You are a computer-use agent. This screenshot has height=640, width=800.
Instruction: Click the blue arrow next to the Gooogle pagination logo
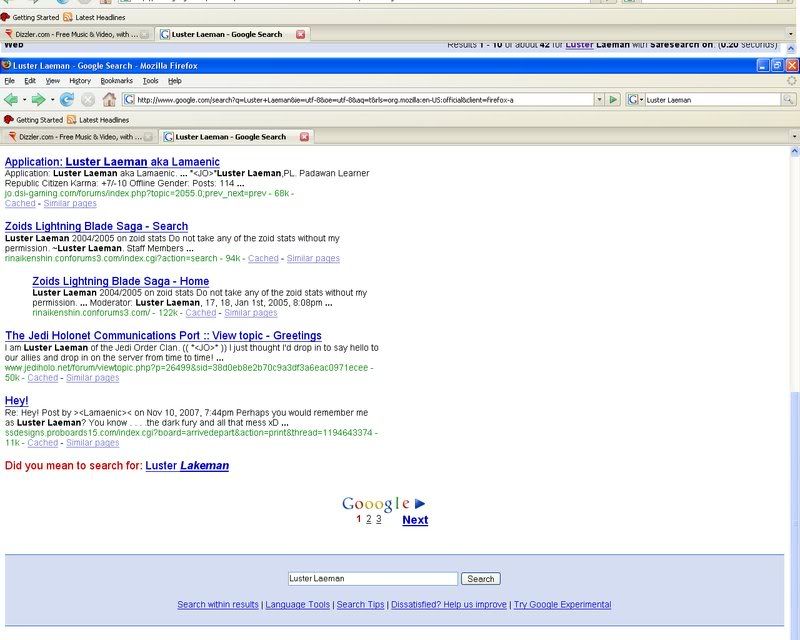pyautogui.click(x=420, y=504)
